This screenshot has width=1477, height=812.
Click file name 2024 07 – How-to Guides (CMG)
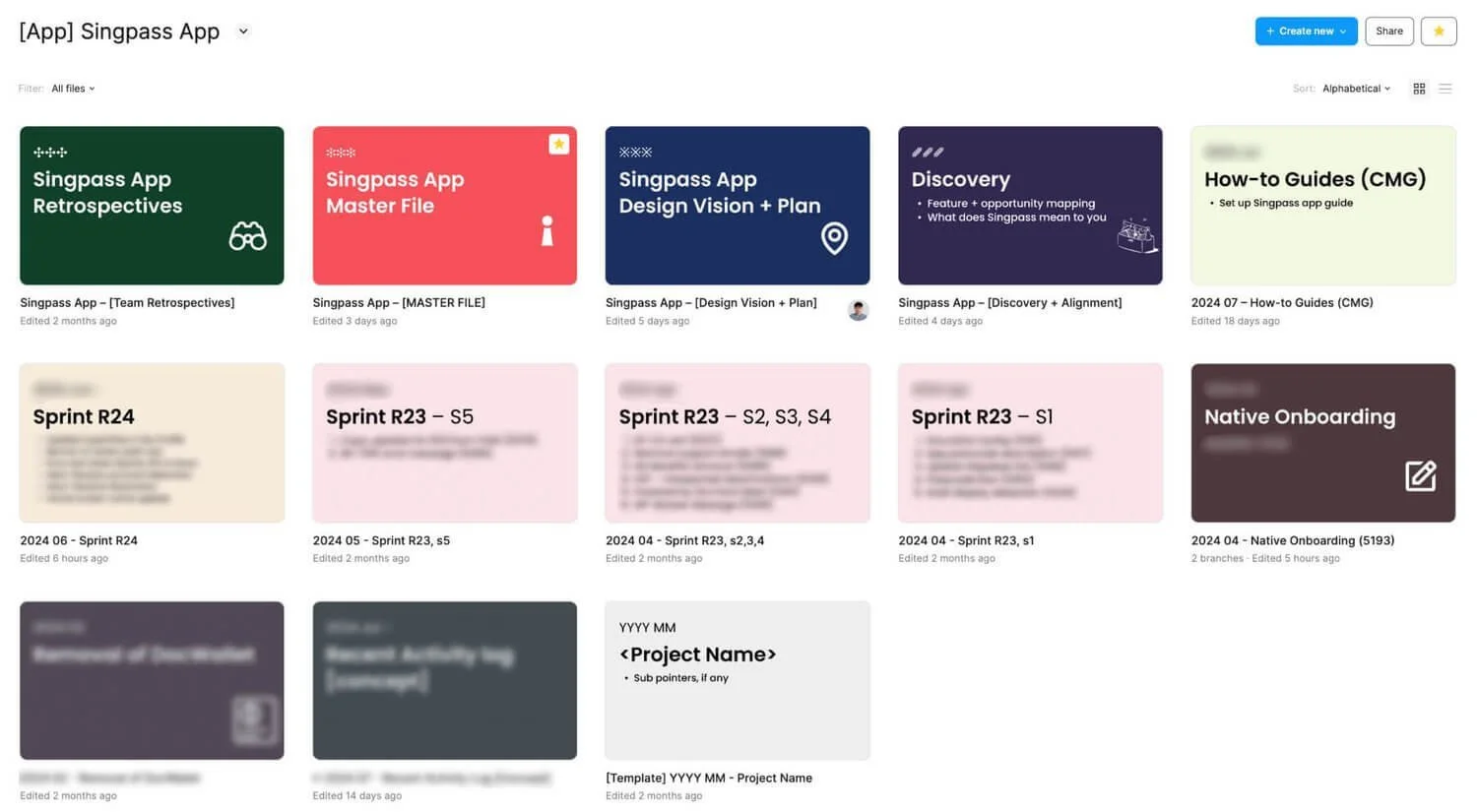coord(1282,303)
